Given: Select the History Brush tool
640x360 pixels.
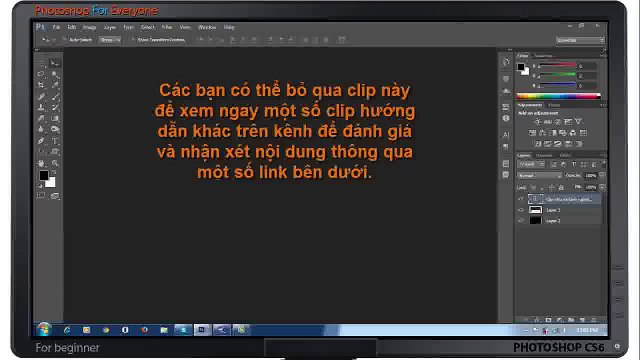Looking at the screenshot, I should pos(55,108).
